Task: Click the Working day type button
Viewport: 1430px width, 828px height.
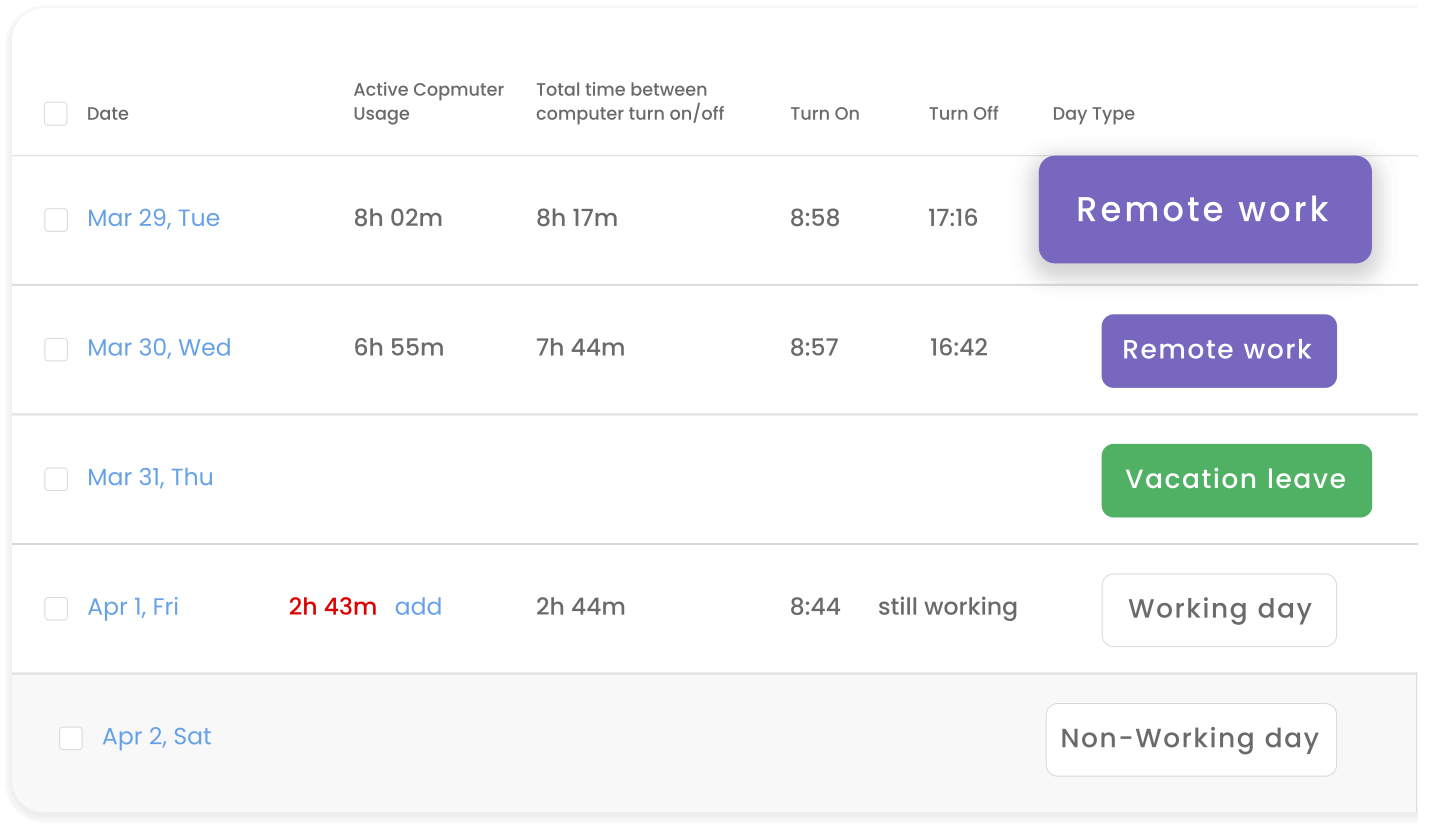Action: (x=1218, y=610)
